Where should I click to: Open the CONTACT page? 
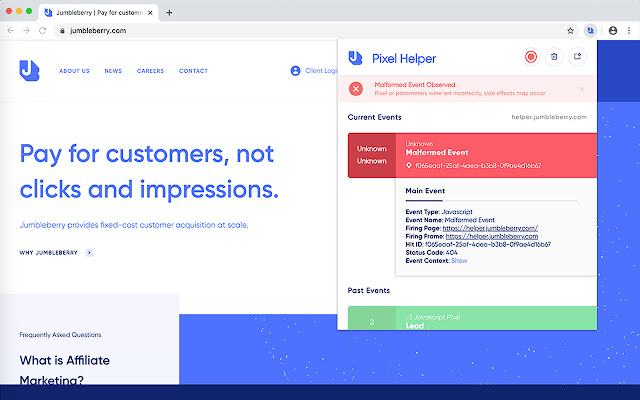click(x=193, y=71)
